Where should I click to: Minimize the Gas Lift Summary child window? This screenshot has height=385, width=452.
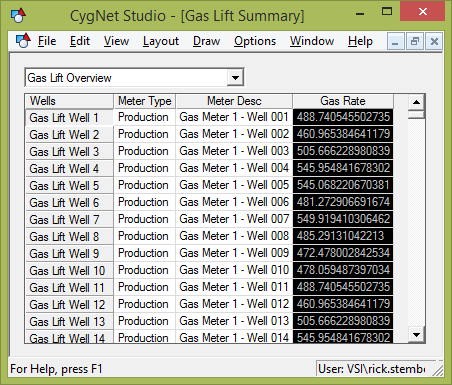point(396,41)
